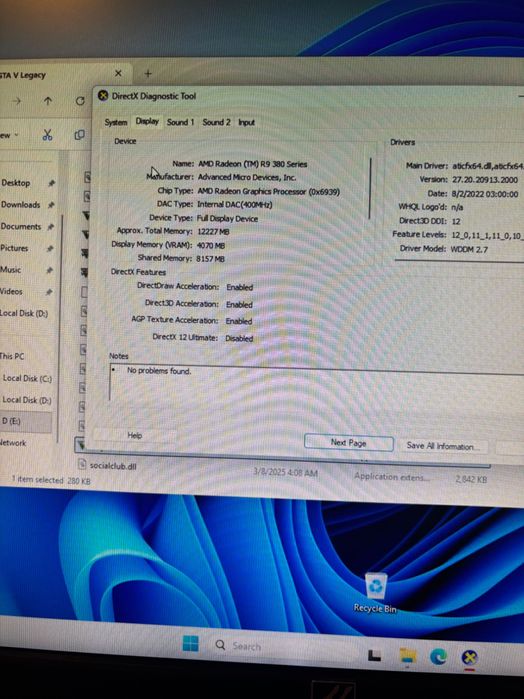Select This PC in sidebar
The image size is (524, 699).
[12, 356]
